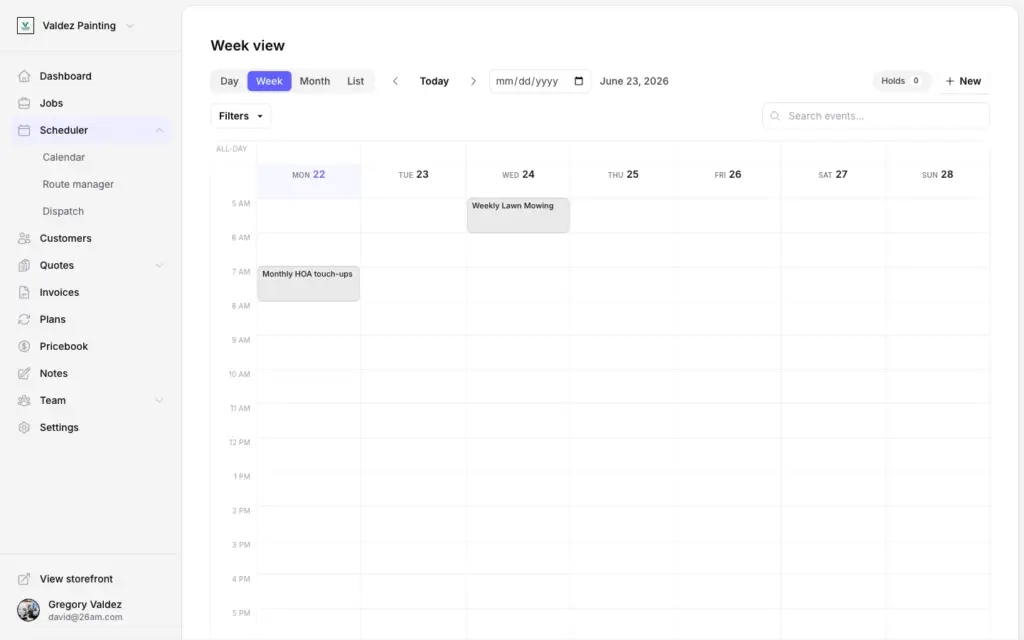1024x640 pixels.
Task: Select the MON 22 day header
Action: click(308, 174)
